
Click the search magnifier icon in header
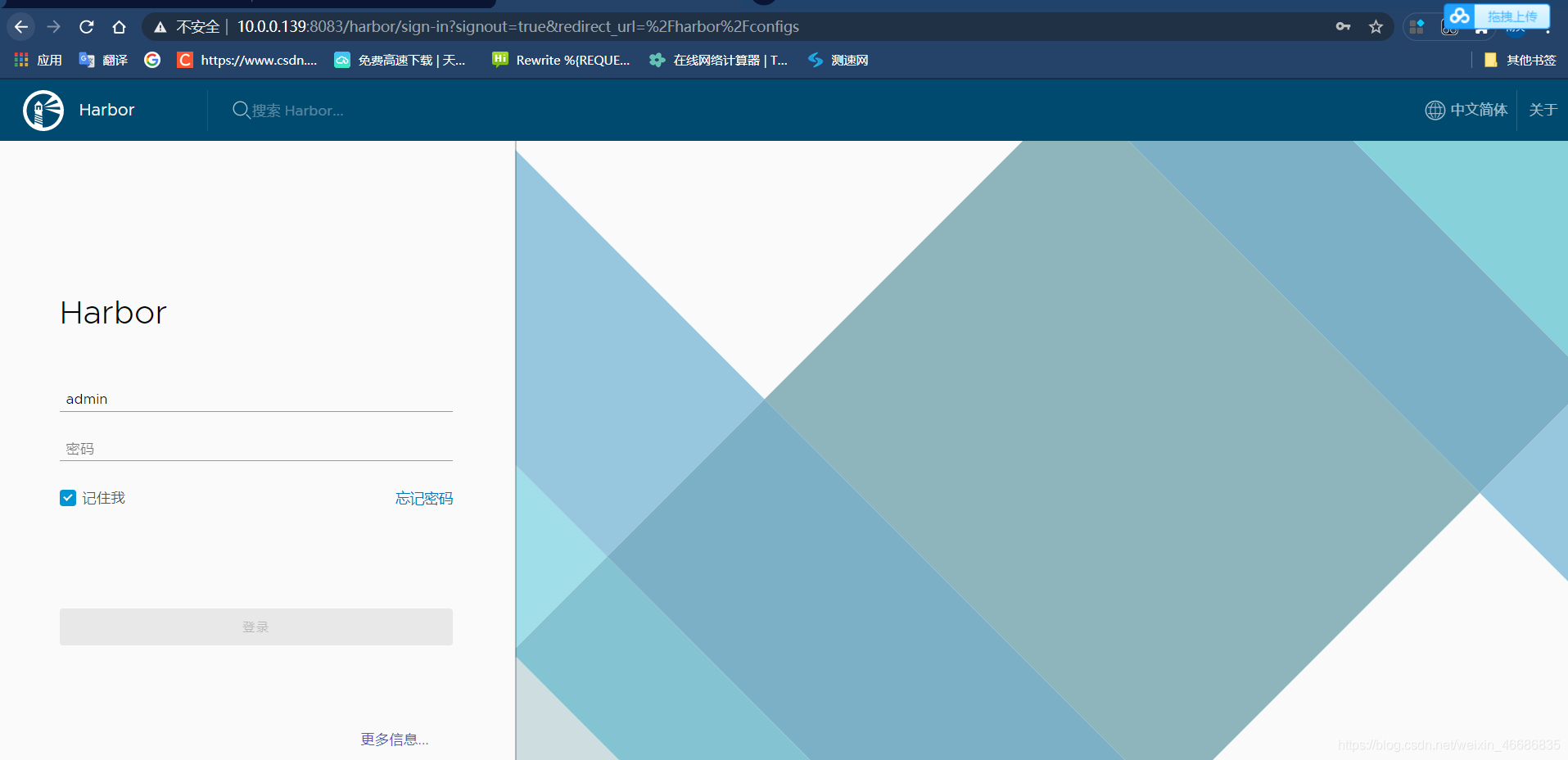[x=241, y=110]
